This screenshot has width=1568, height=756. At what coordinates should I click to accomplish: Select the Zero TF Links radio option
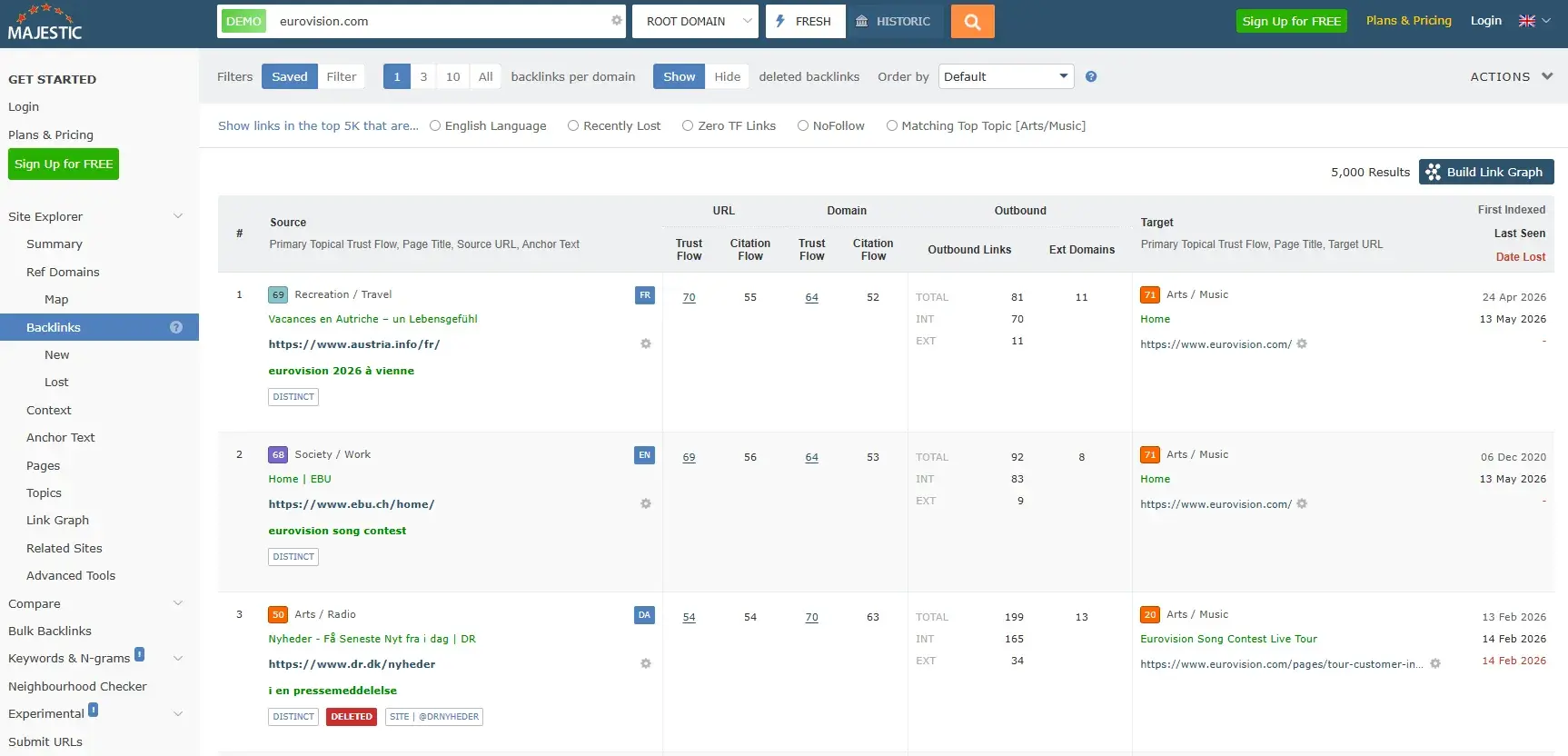[x=688, y=126]
